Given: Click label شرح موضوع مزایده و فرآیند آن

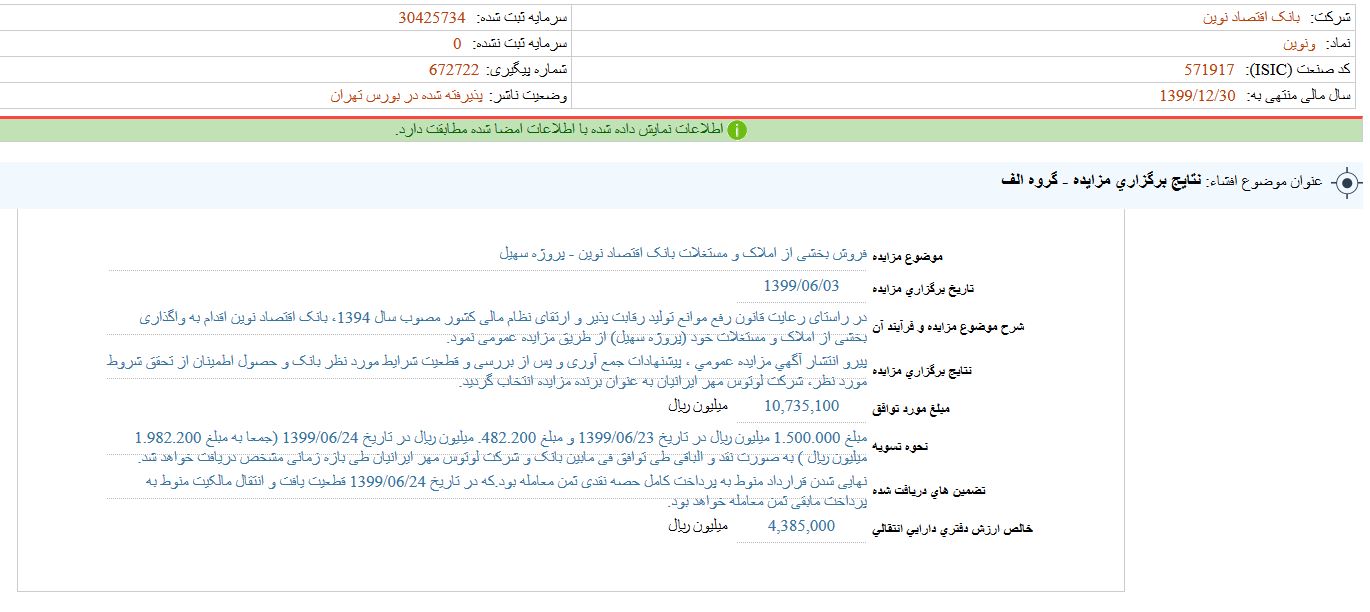Looking at the screenshot, I should 949,327.
